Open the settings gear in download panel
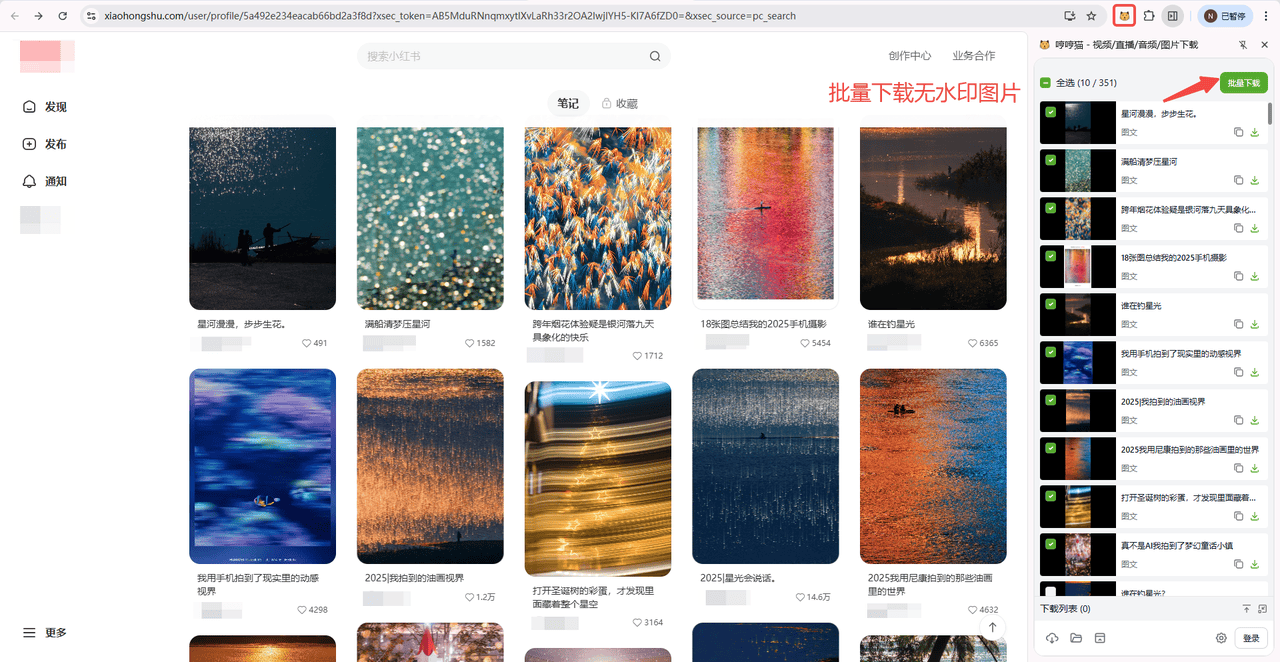Screen dimensions: 1280x662 1221,638
